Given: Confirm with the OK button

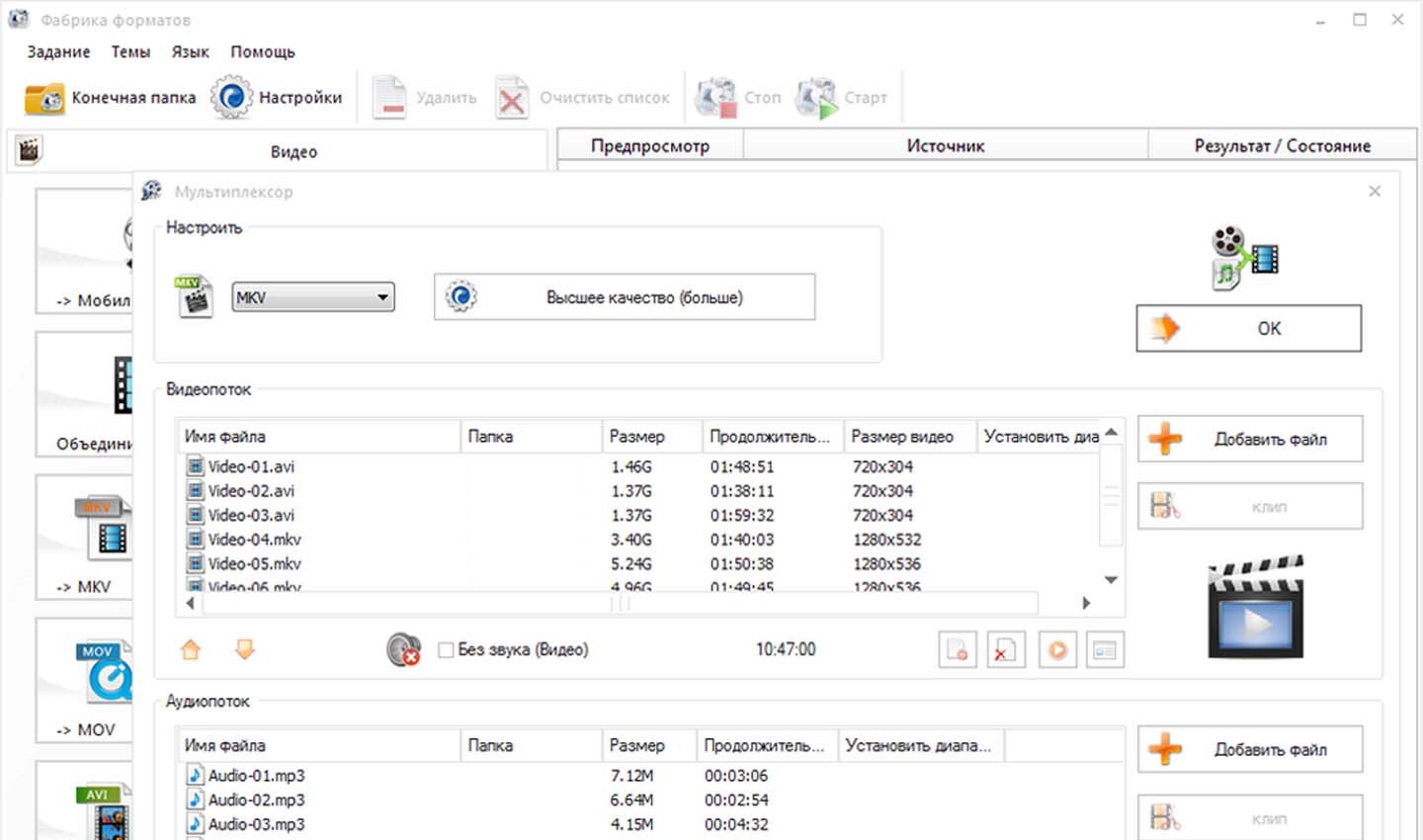Looking at the screenshot, I should pos(1249,328).
